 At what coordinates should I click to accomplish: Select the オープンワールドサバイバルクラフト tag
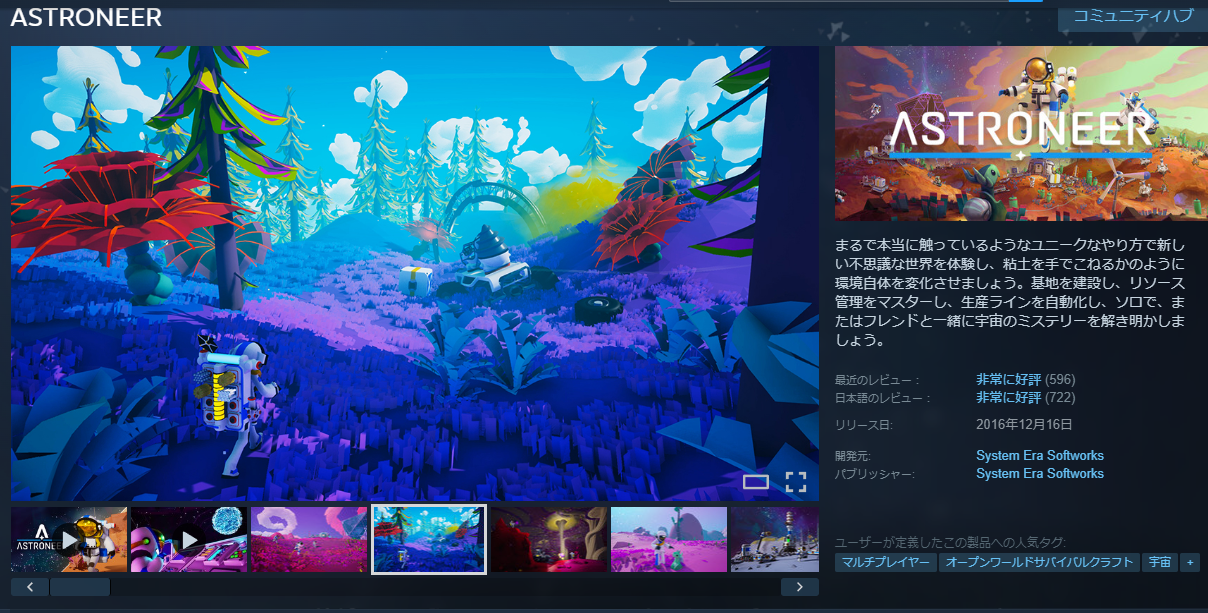(x=1040, y=563)
